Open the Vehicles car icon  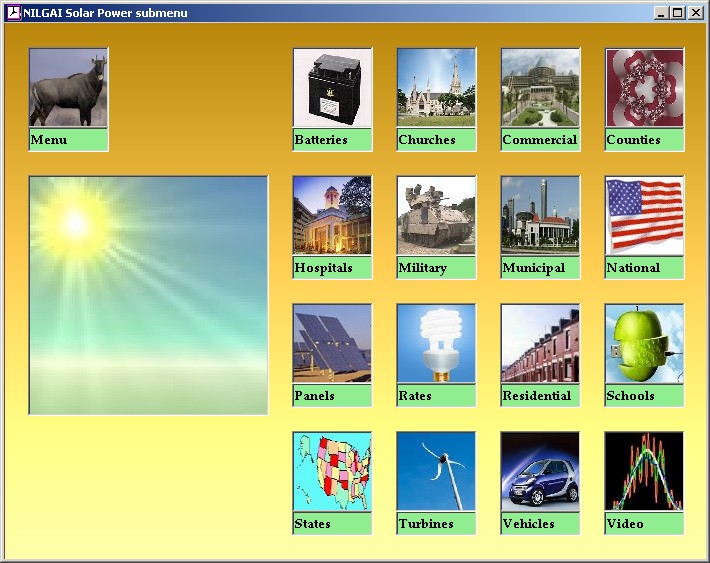(540, 472)
